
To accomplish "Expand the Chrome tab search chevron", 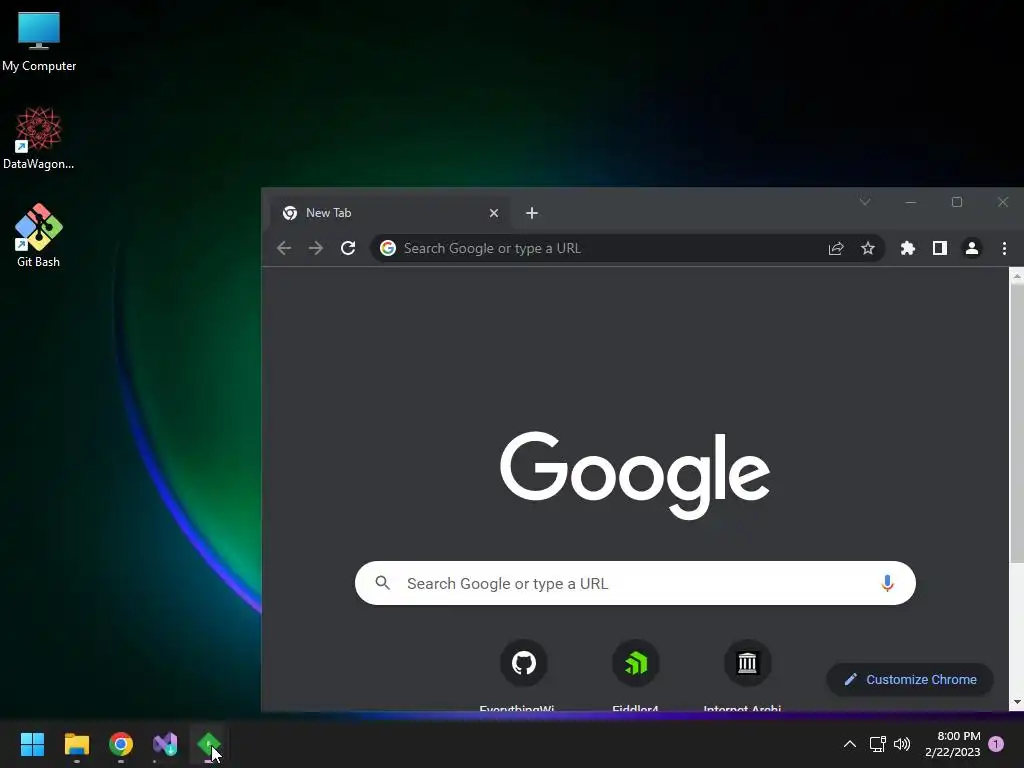I will coord(865,202).
